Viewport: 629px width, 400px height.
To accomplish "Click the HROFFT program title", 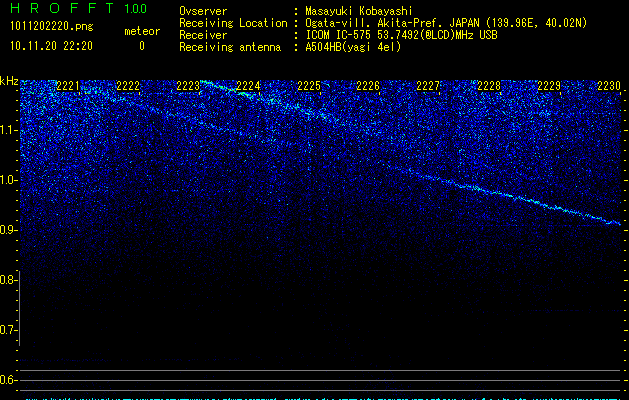I will pos(62,8).
